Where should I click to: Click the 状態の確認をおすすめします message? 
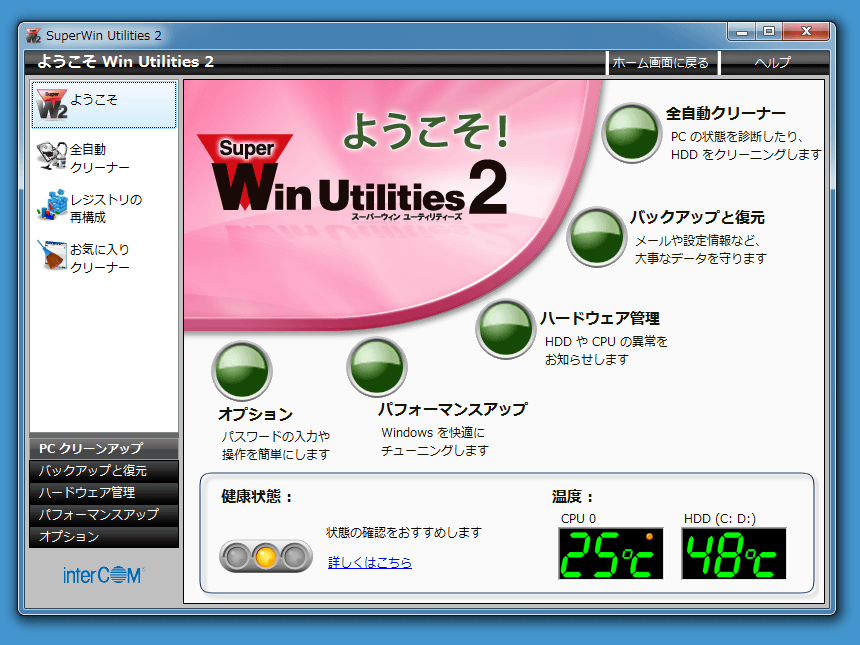404,533
